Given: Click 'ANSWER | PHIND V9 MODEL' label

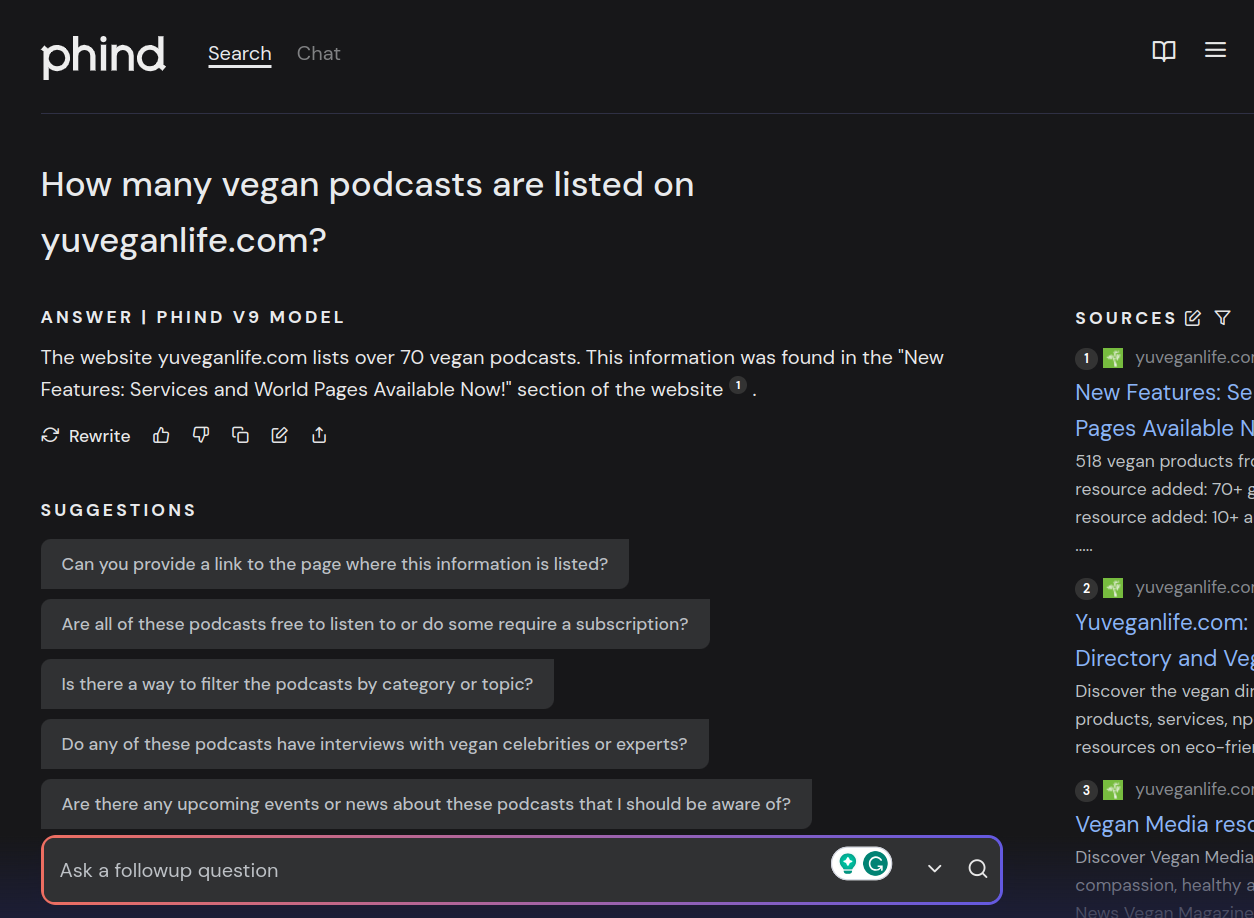Looking at the screenshot, I should [x=192, y=317].
